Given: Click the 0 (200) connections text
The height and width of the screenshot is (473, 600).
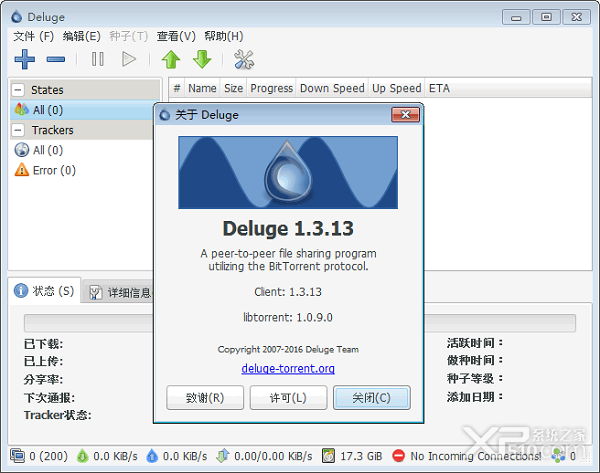Looking at the screenshot, I should [49, 456].
